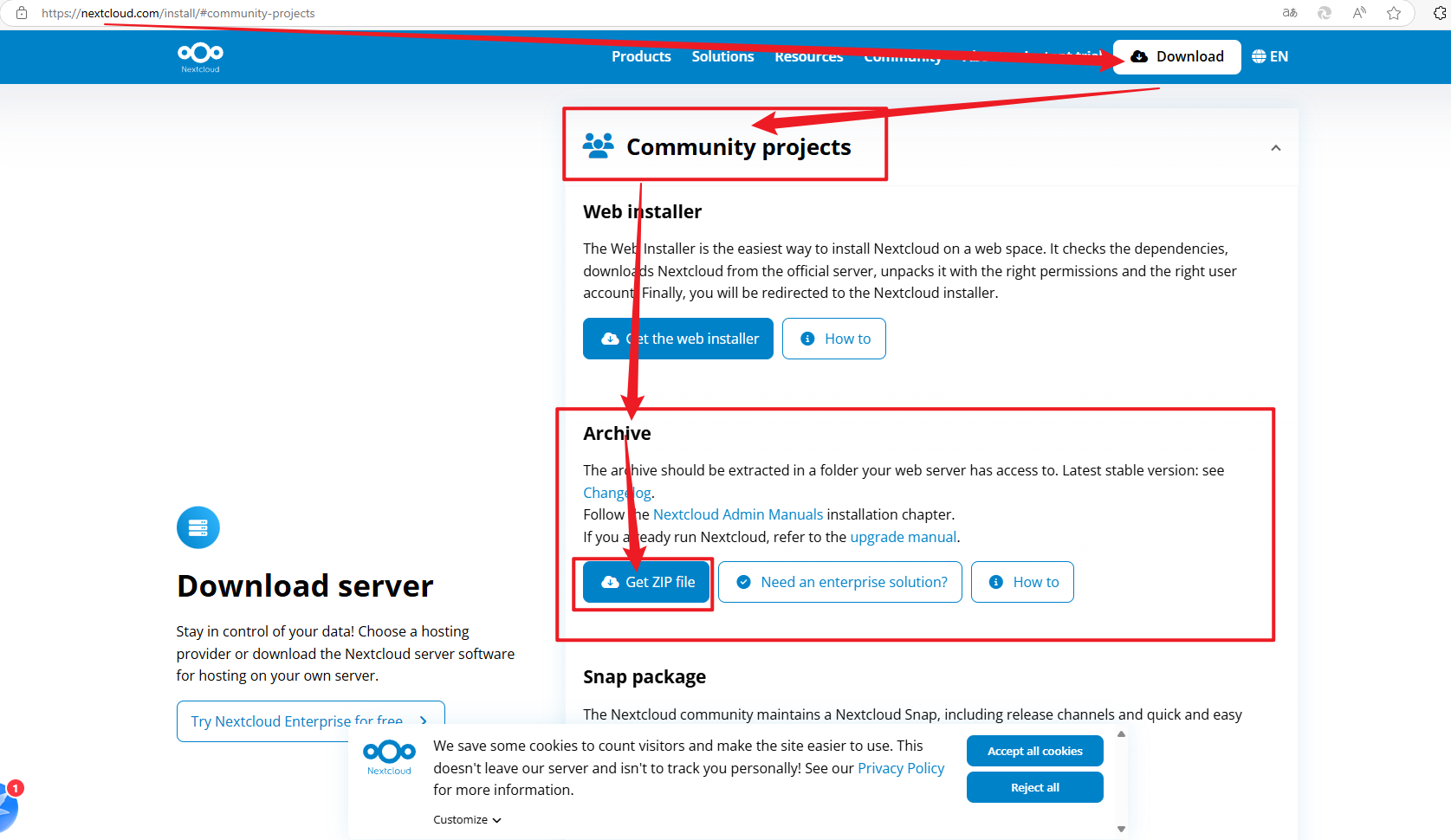Click the site lock icon in address bar
Screen dimensions: 1451x840
pos(22,13)
